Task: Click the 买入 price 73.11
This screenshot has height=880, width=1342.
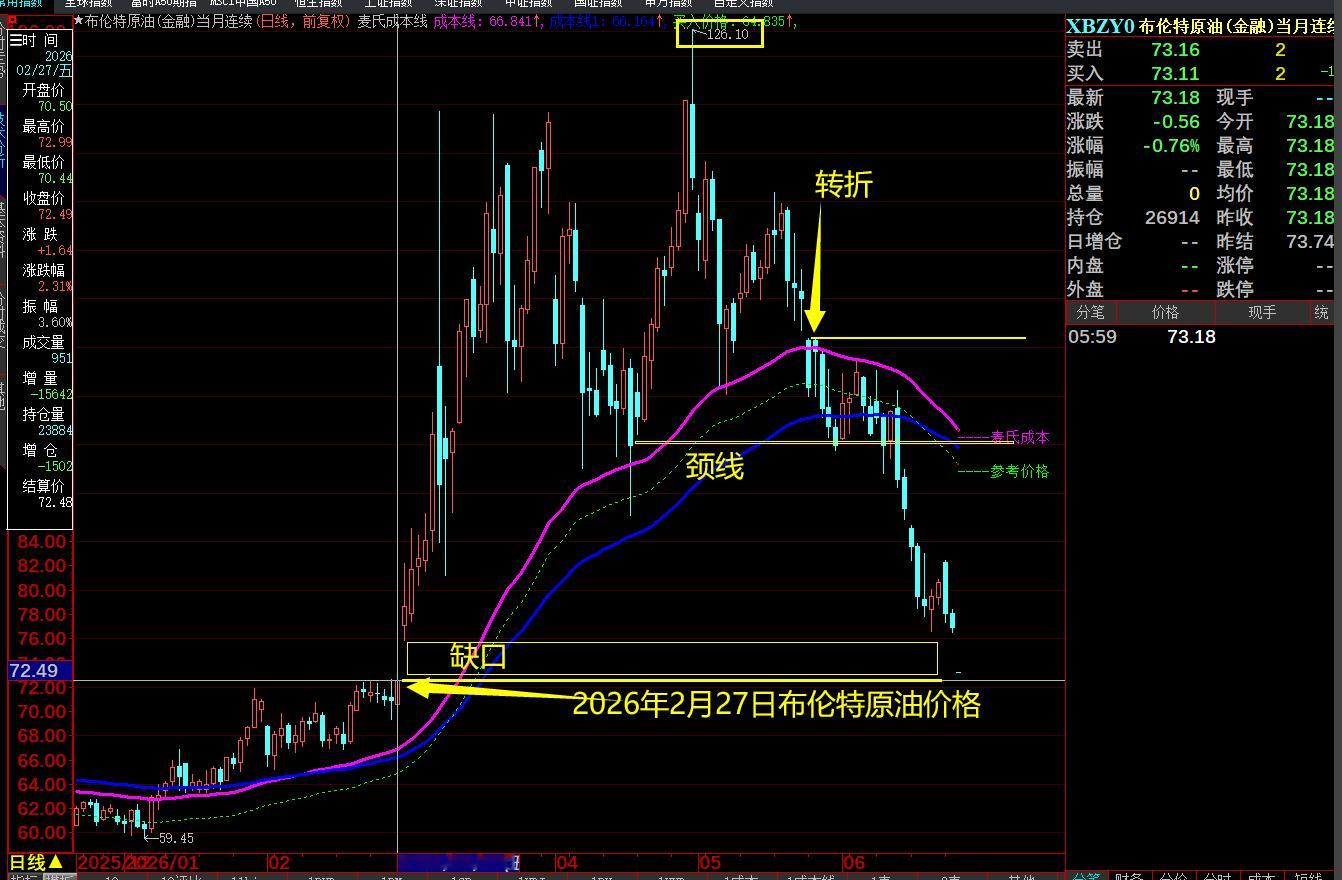Action: (1175, 74)
